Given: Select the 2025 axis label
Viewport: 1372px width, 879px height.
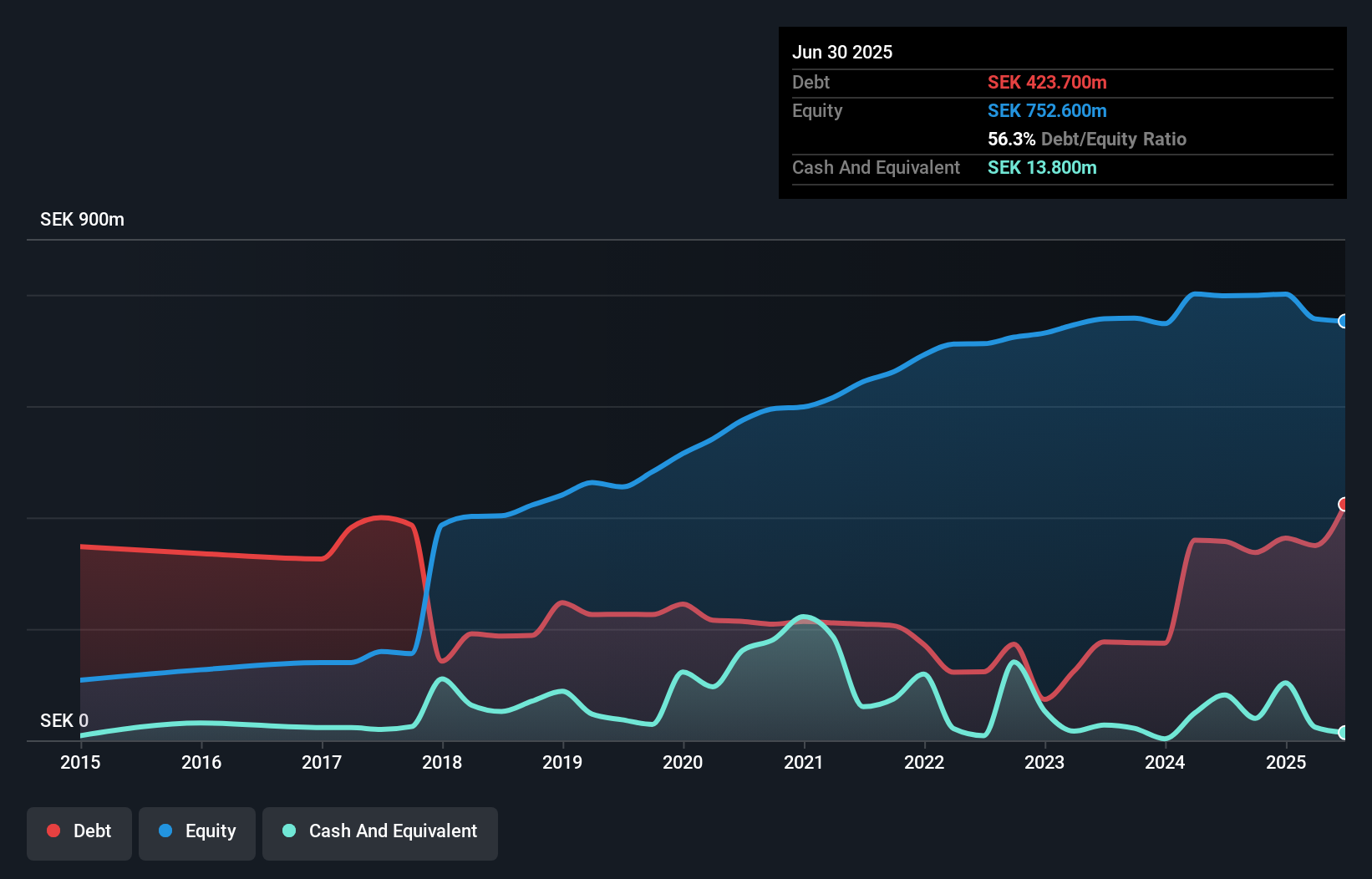Looking at the screenshot, I should coord(1287,763).
